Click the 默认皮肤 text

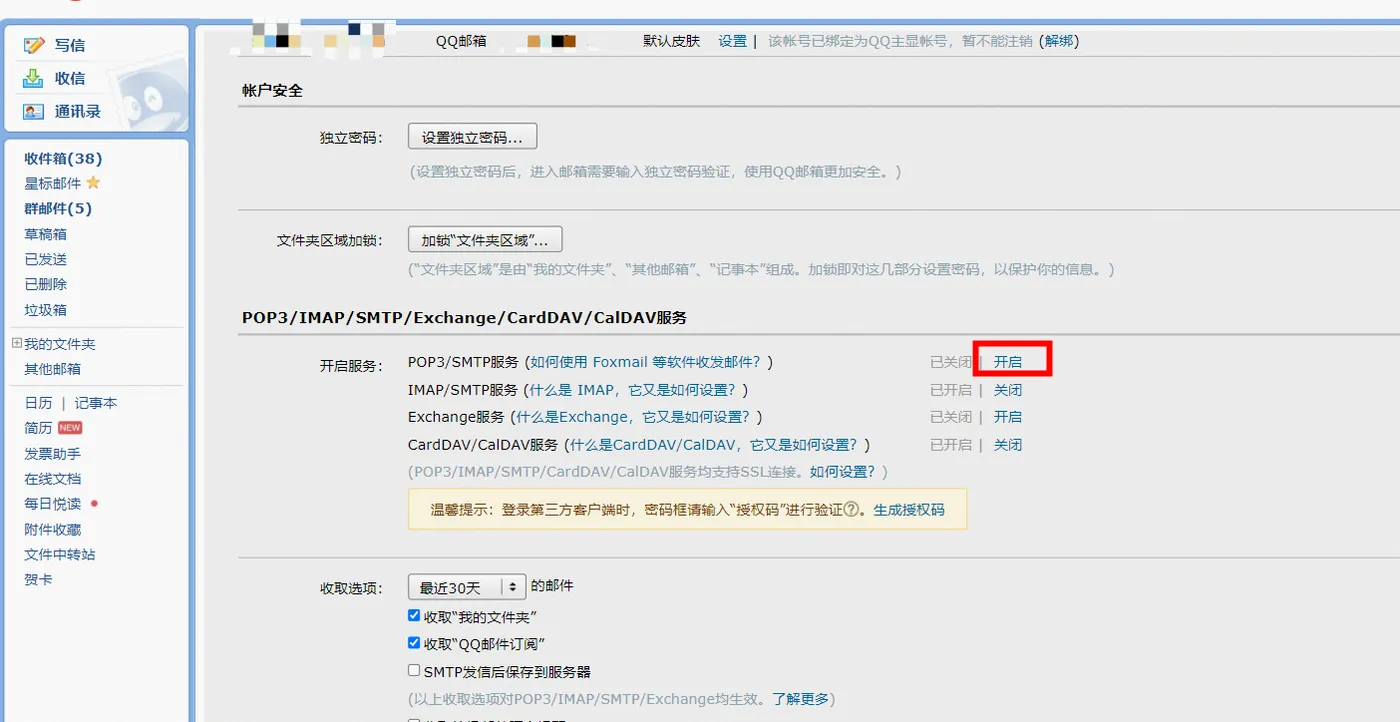click(671, 41)
